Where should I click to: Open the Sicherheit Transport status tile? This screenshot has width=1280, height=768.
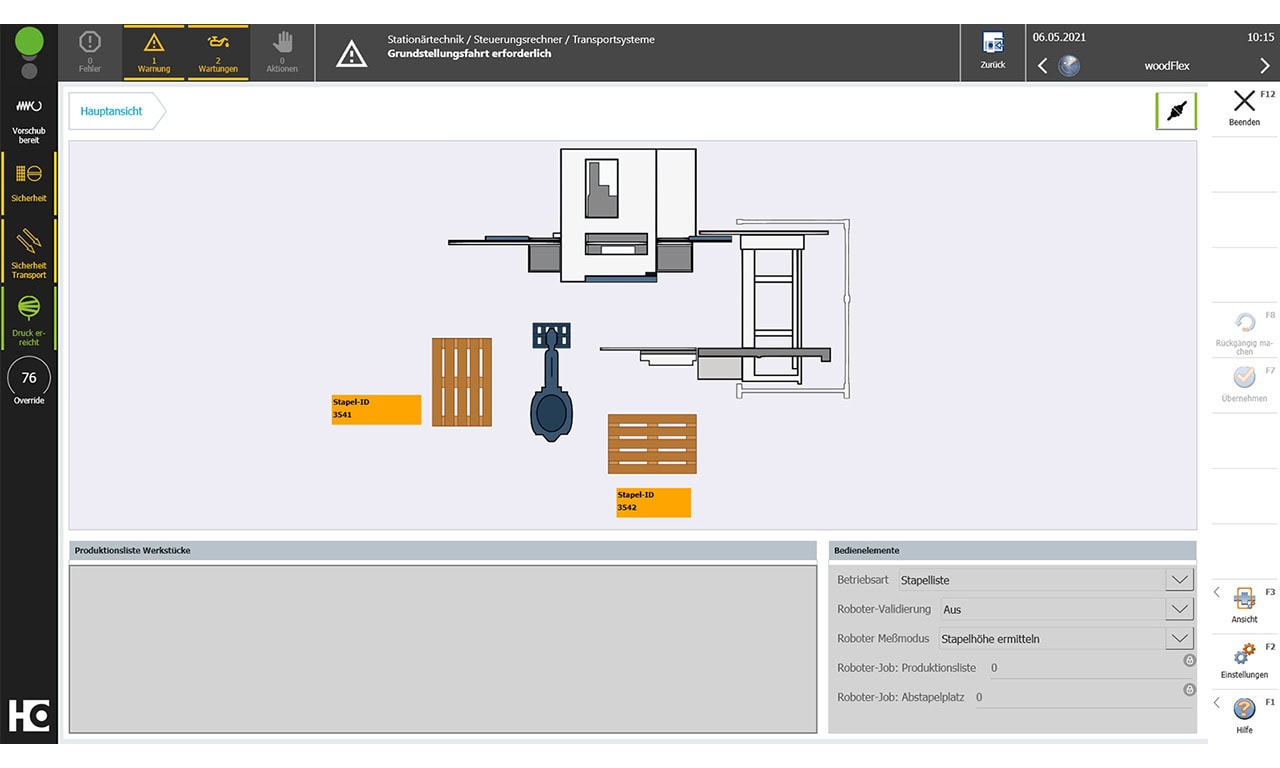tap(29, 251)
